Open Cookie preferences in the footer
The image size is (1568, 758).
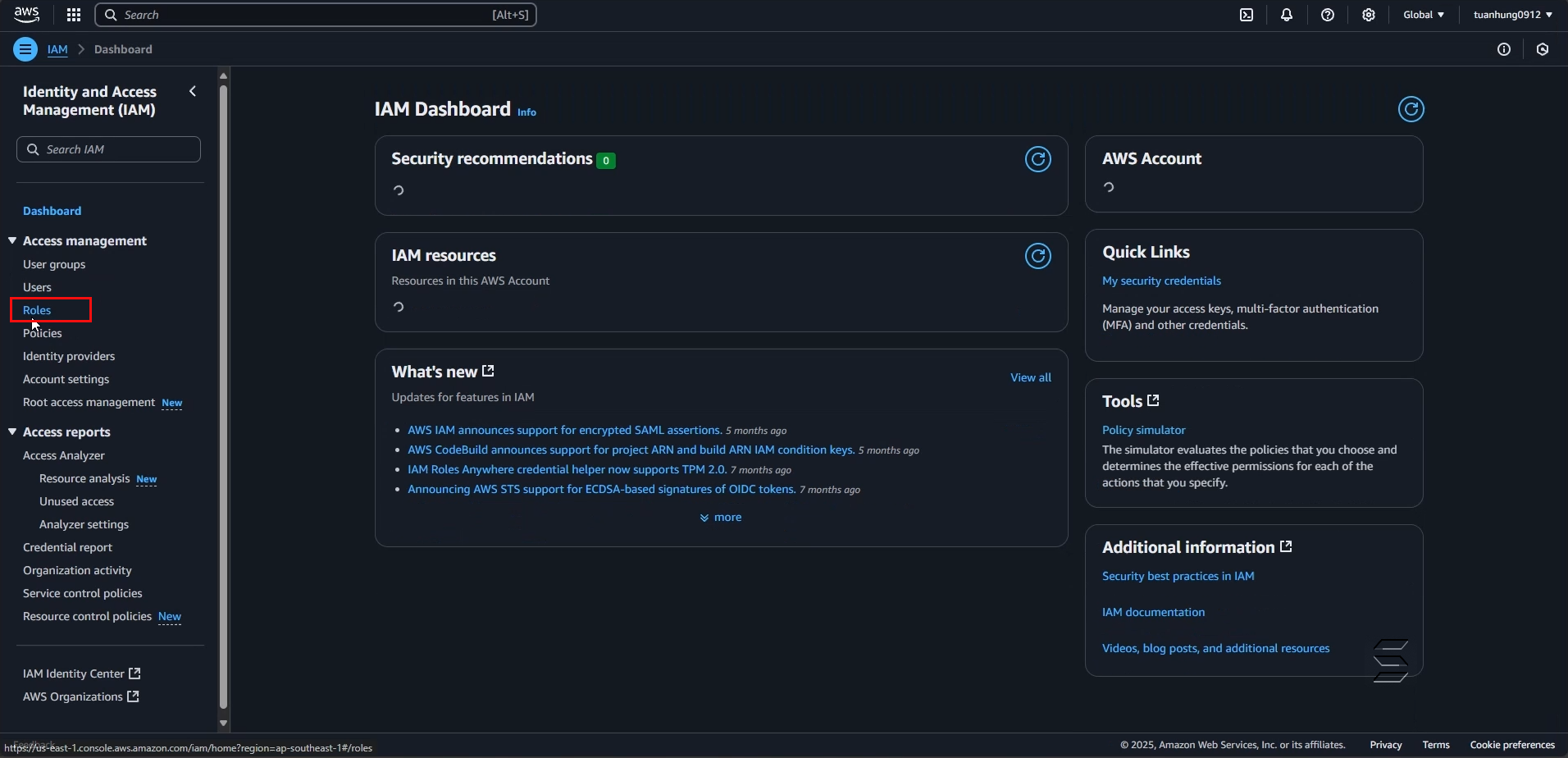tap(1512, 745)
